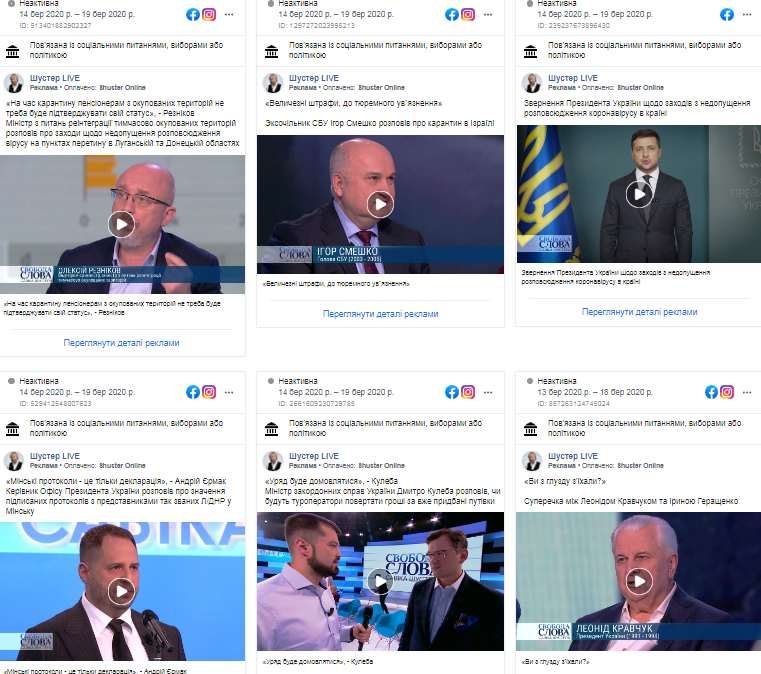The width and height of the screenshot is (761, 674).
Task: Open three-dot menu for ad ID 1297272023995213
Action: 488,15
